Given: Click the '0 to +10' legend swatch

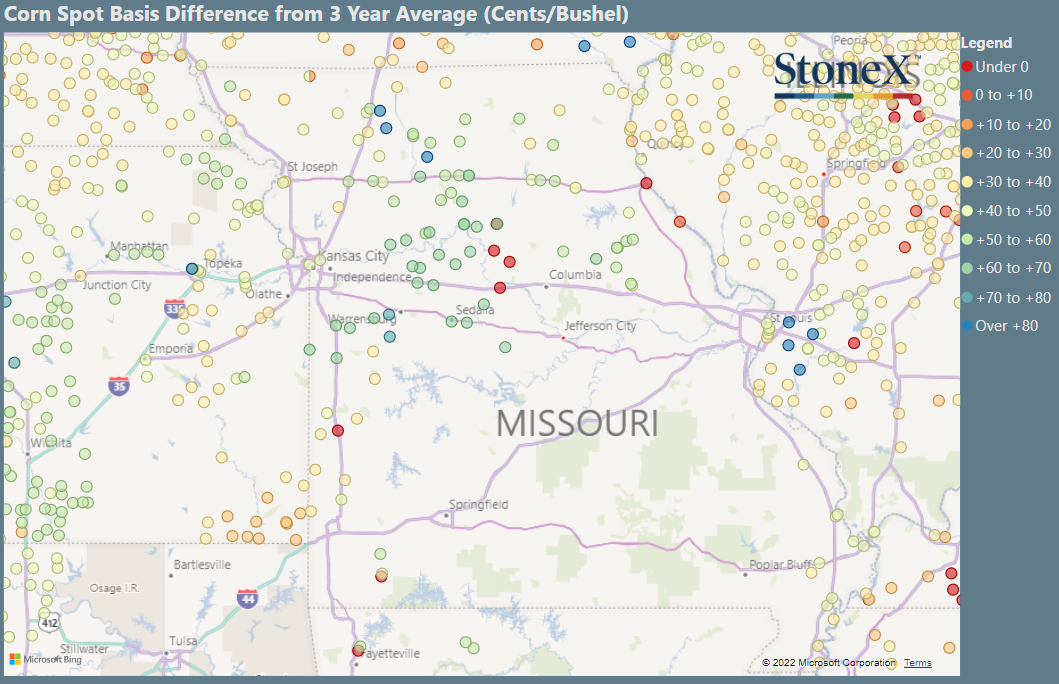Looking at the screenshot, I should pyautogui.click(x=967, y=95).
